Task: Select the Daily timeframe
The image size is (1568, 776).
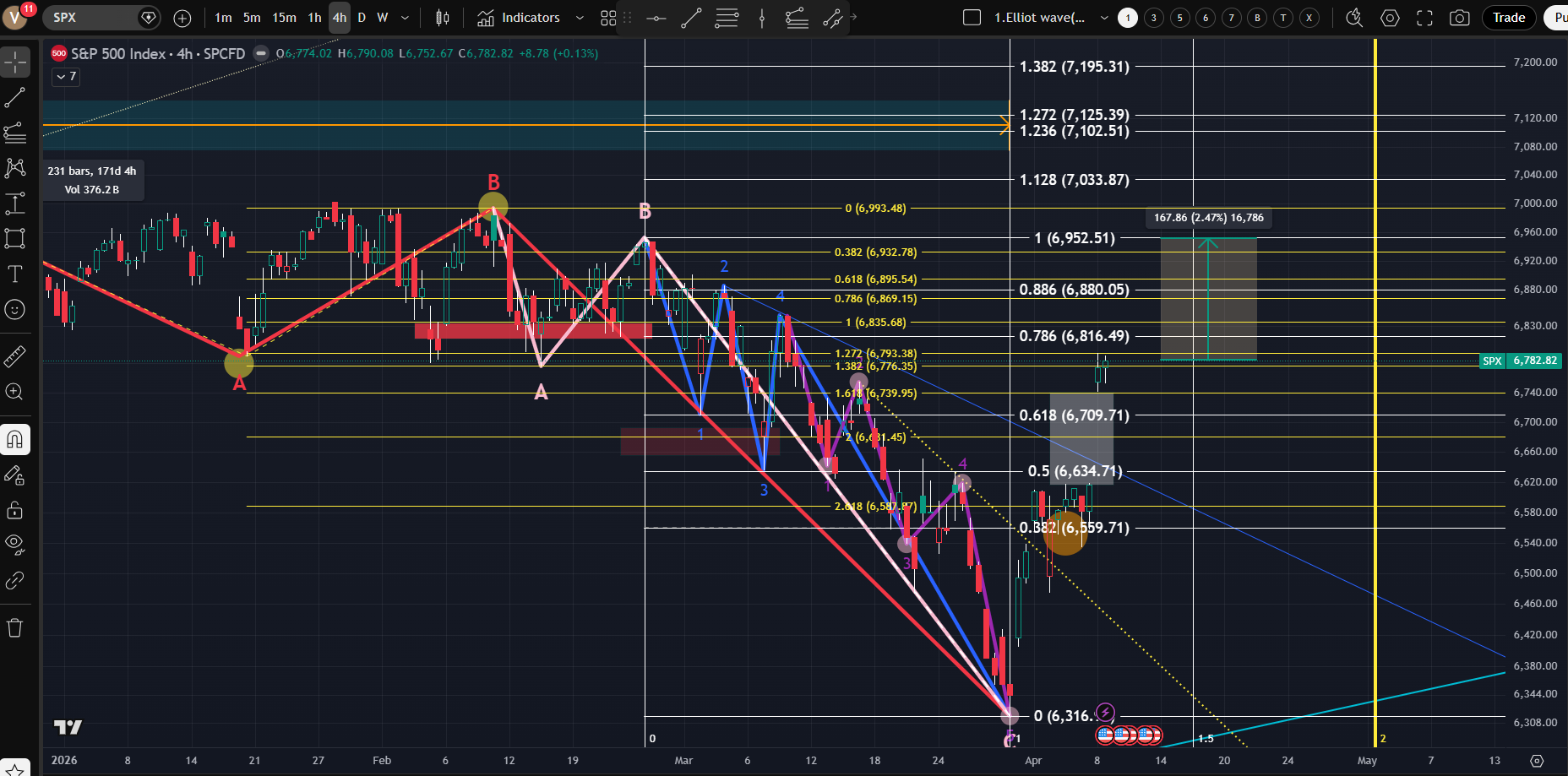Action: coord(362,18)
